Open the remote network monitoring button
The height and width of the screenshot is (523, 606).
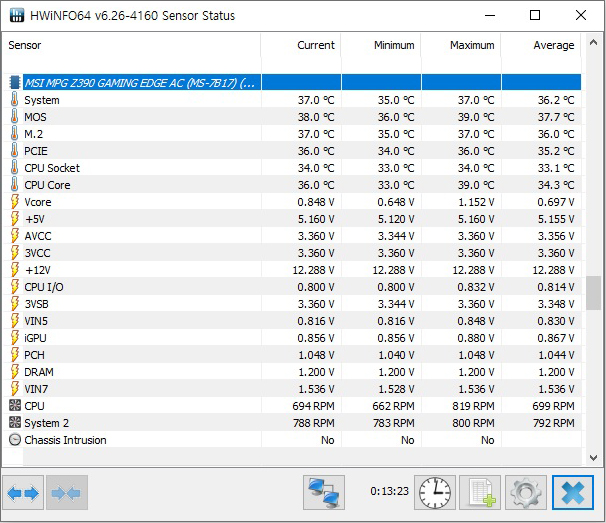[324, 493]
